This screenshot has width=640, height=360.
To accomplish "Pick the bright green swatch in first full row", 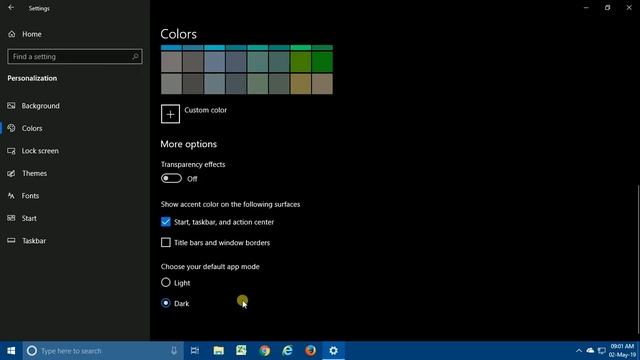I will (x=301, y=62).
